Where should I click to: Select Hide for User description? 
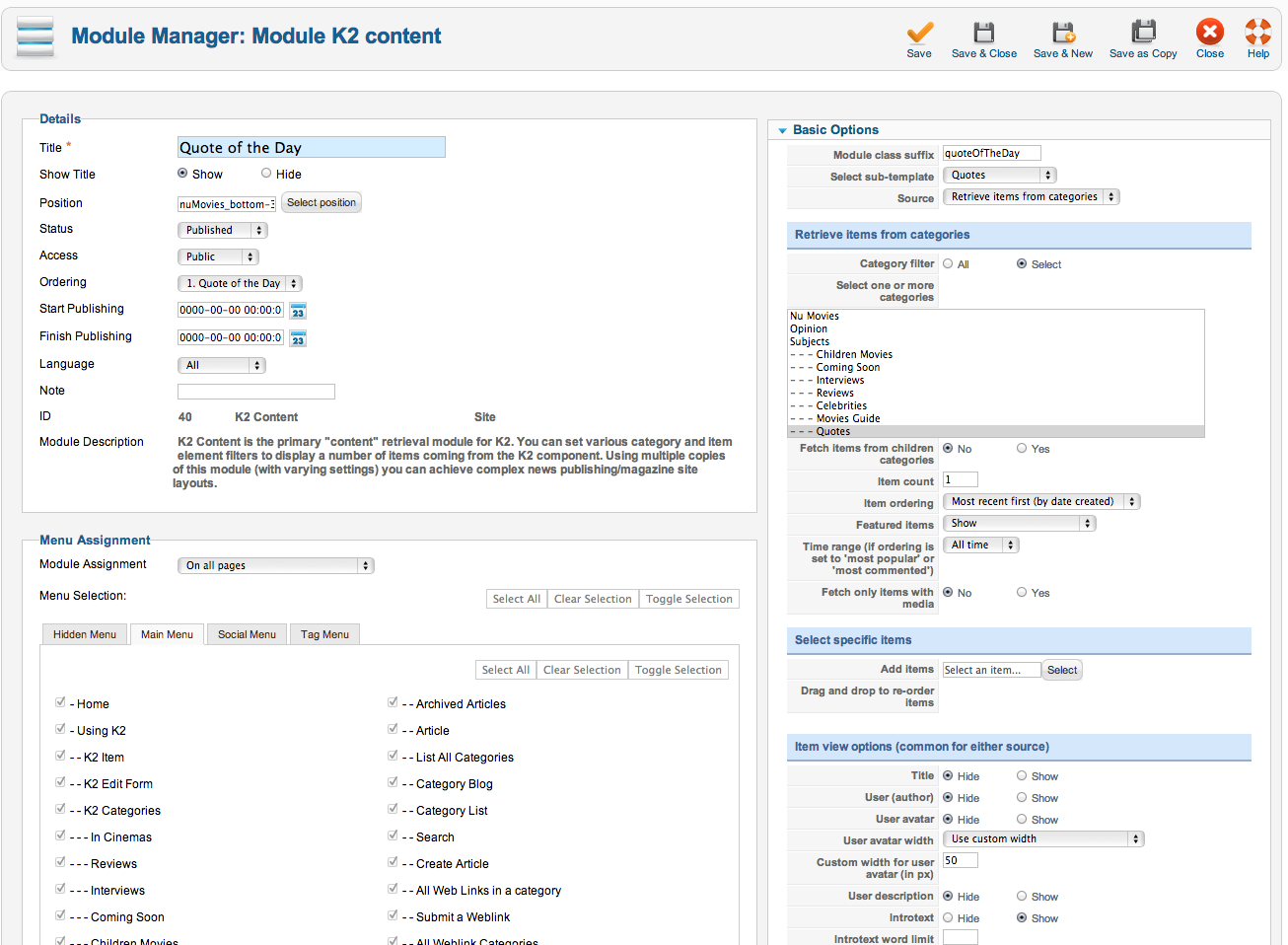point(948,896)
